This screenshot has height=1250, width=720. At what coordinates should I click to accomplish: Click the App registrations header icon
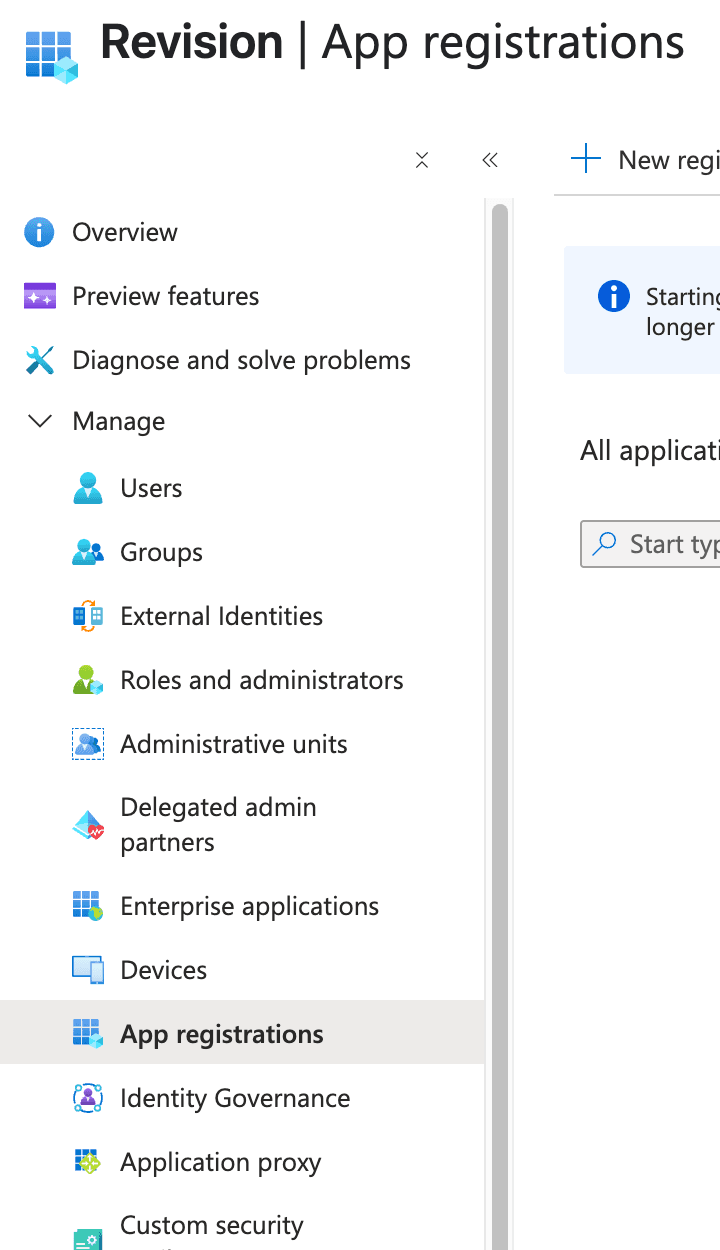51,56
